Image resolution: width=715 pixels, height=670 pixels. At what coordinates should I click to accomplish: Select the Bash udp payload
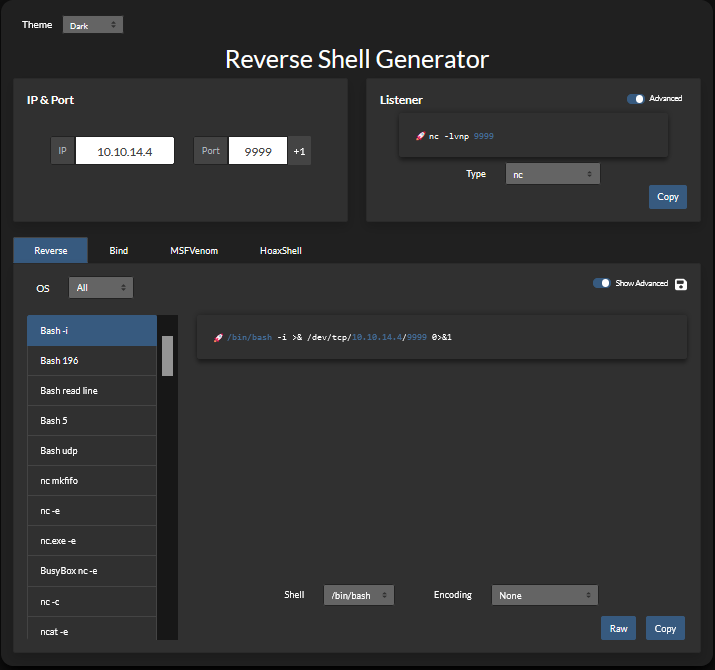(x=92, y=451)
